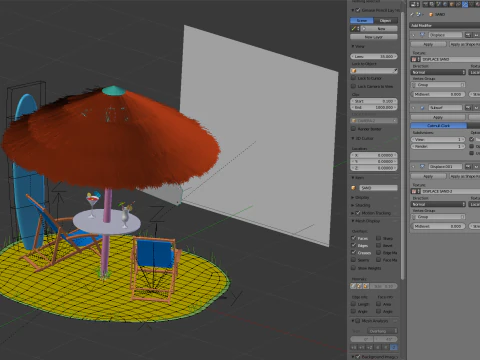Screen dimensions: 480x360
Task: Collapse the View panel section
Action: pos(353,46)
